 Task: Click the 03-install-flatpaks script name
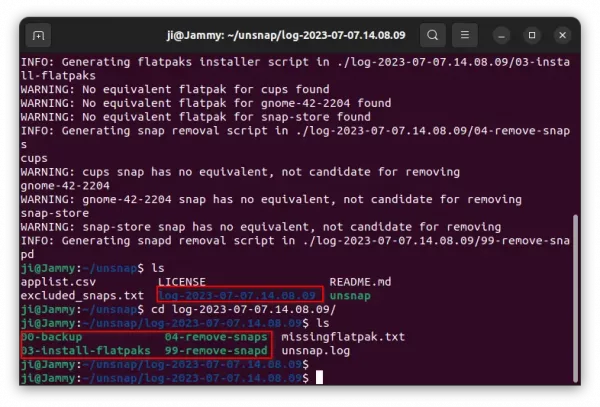pos(86,351)
